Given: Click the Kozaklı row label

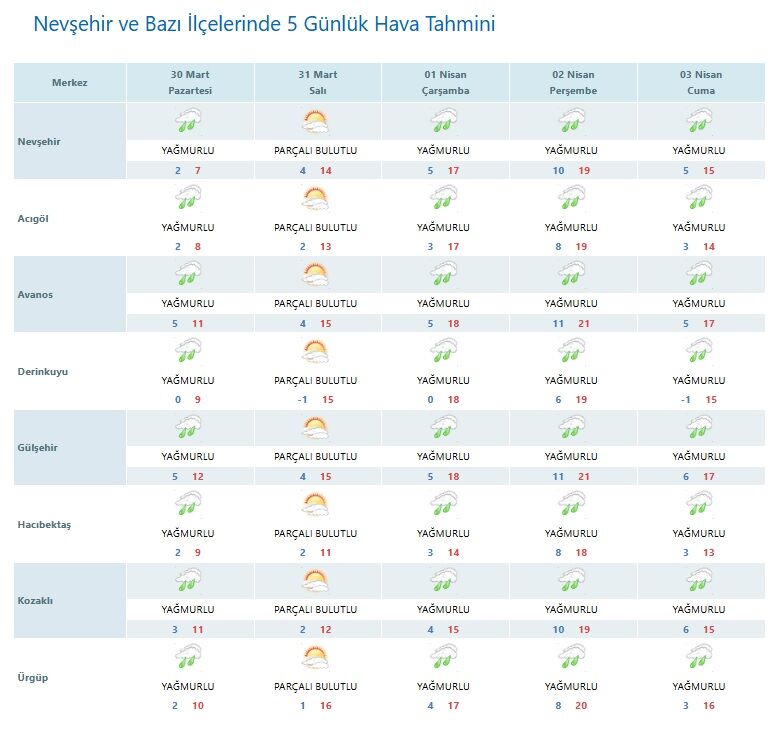Looking at the screenshot, I should pos(37,601).
